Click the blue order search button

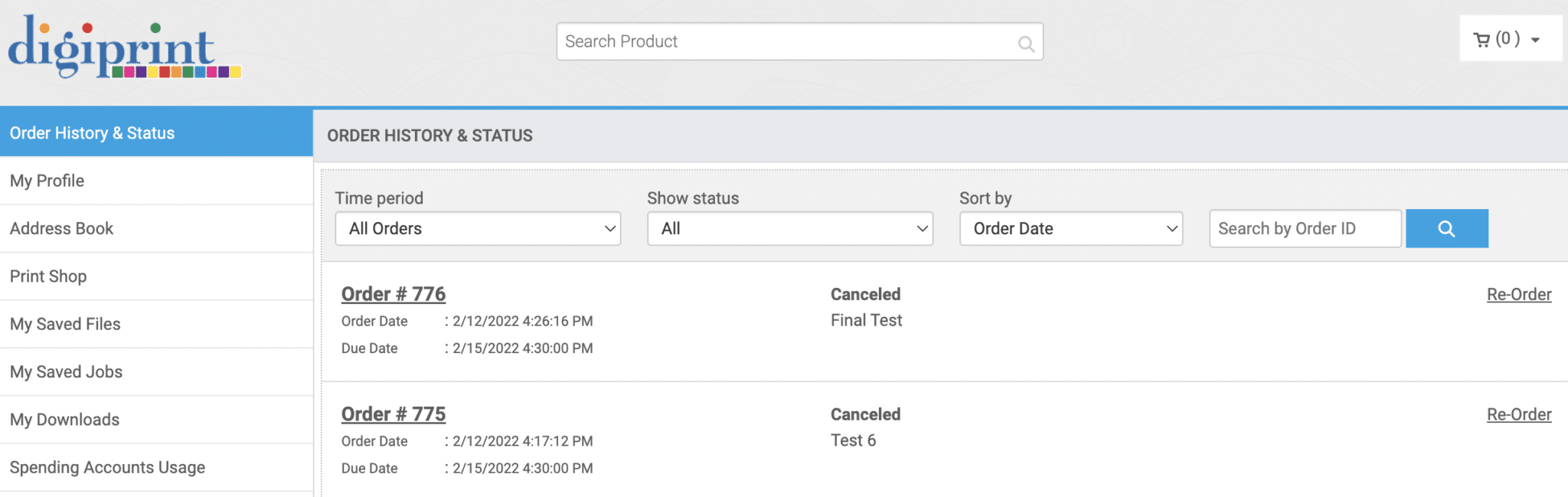coord(1447,228)
